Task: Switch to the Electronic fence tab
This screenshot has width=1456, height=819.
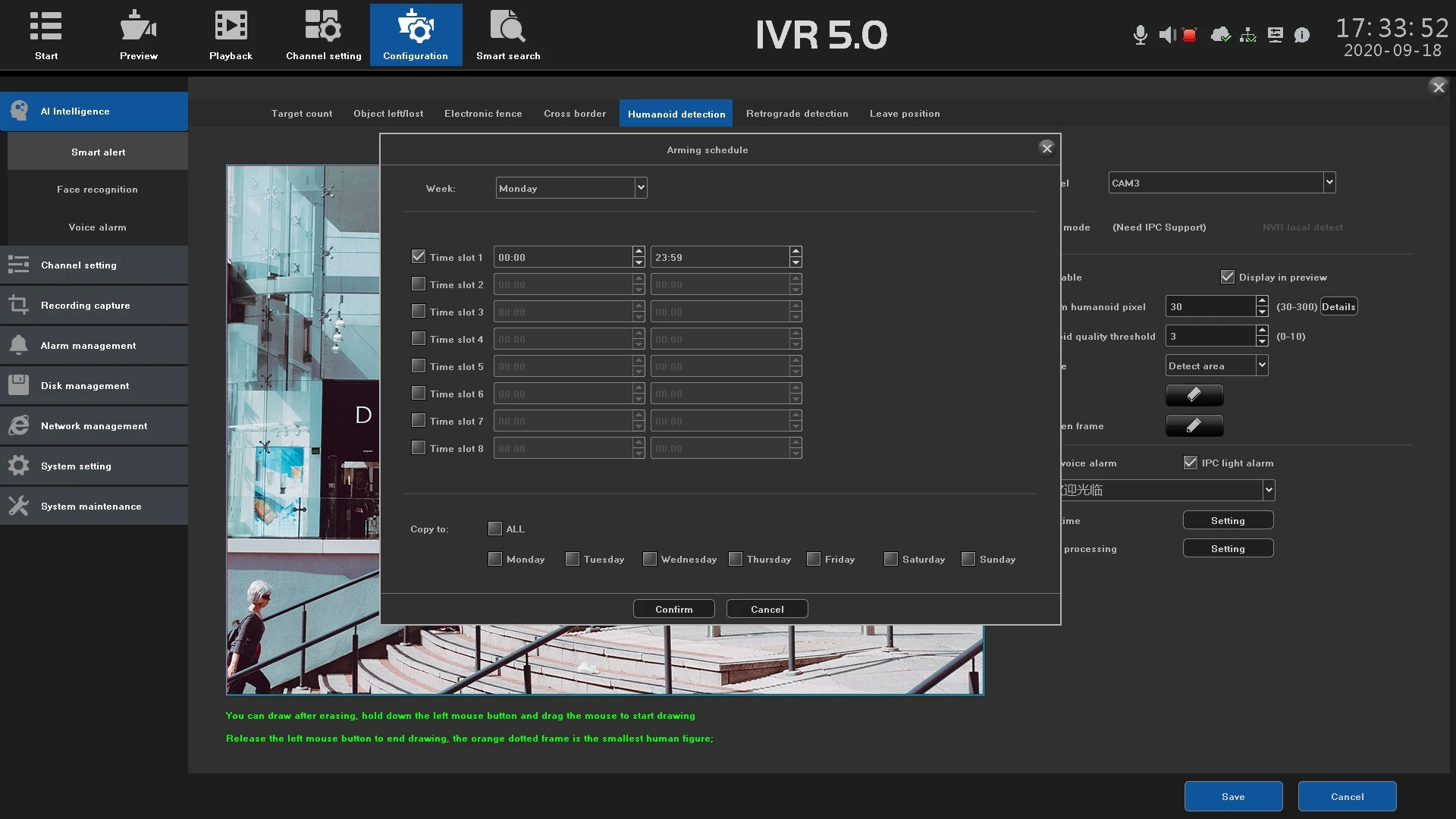Action: [483, 114]
